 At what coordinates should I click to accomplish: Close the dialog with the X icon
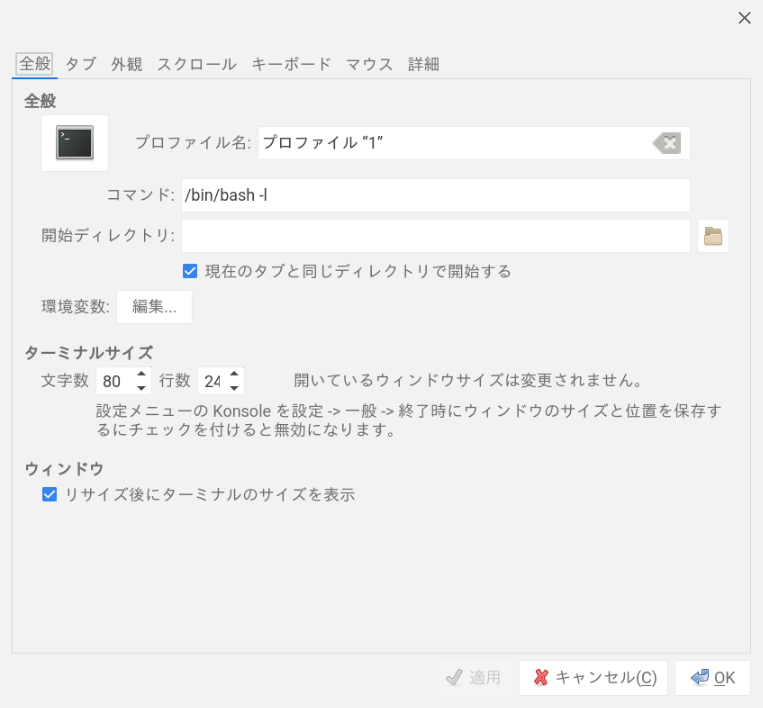pyautogui.click(x=744, y=18)
